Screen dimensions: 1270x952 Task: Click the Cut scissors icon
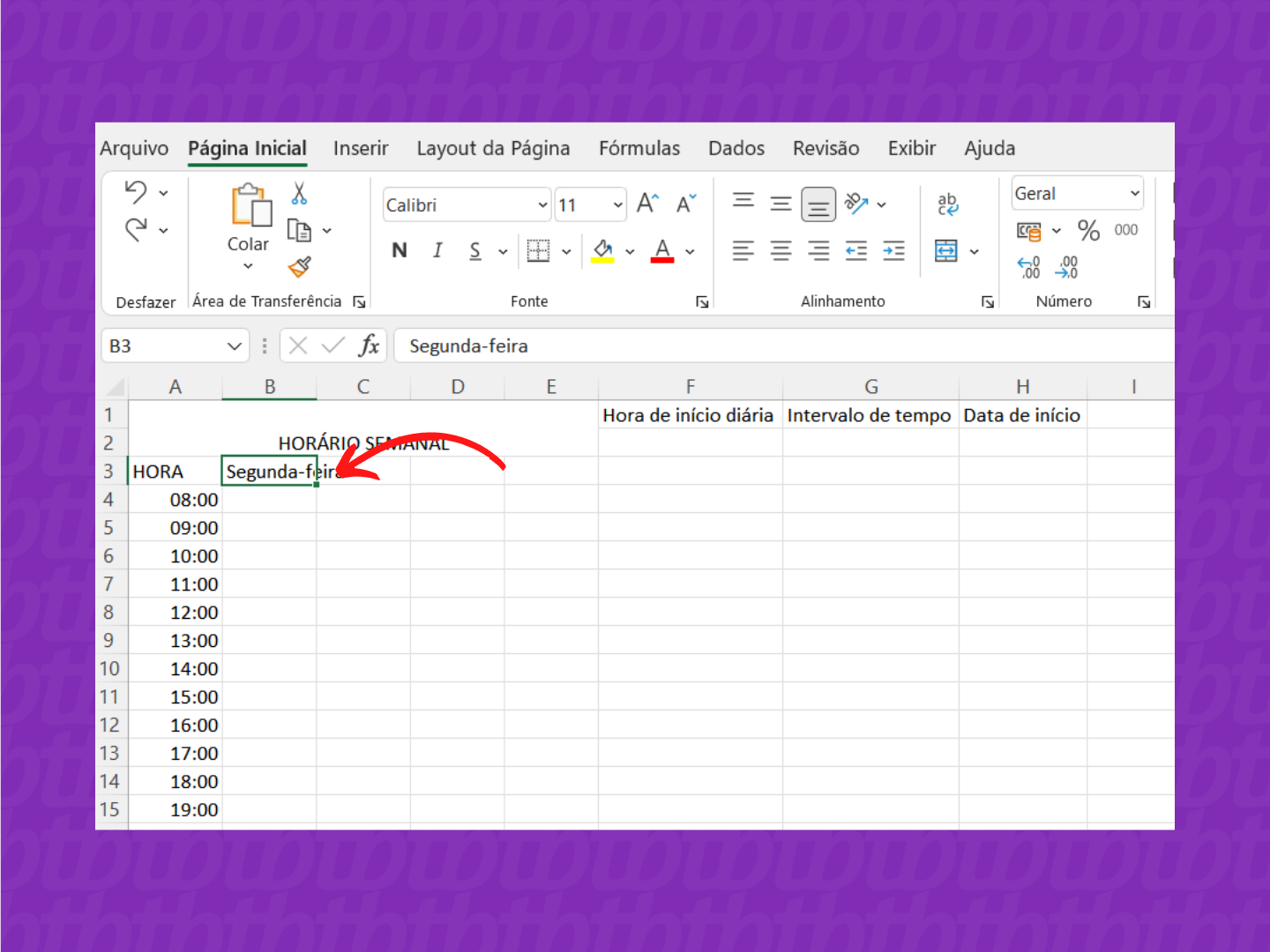coord(299,193)
